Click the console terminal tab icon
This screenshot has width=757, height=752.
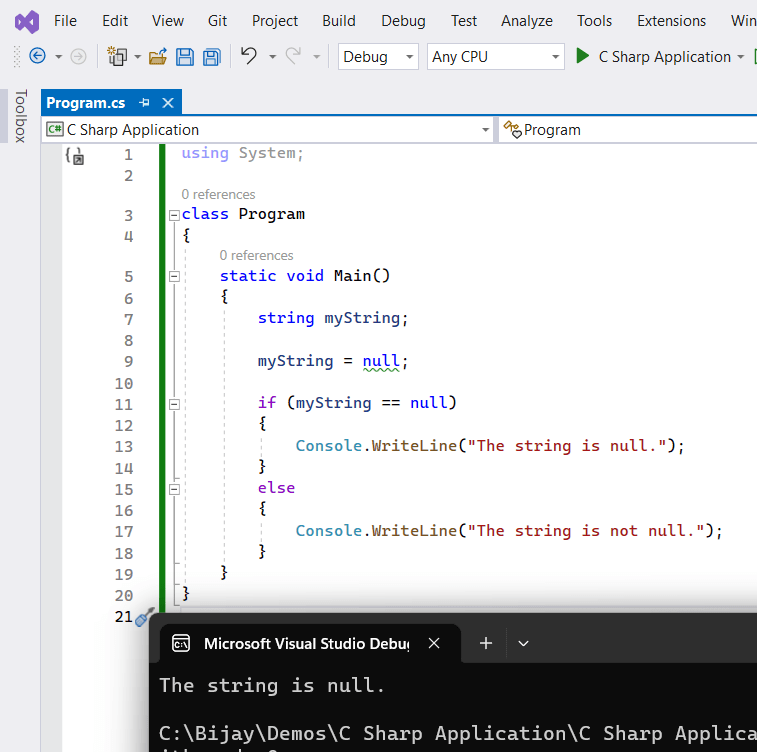(x=181, y=643)
